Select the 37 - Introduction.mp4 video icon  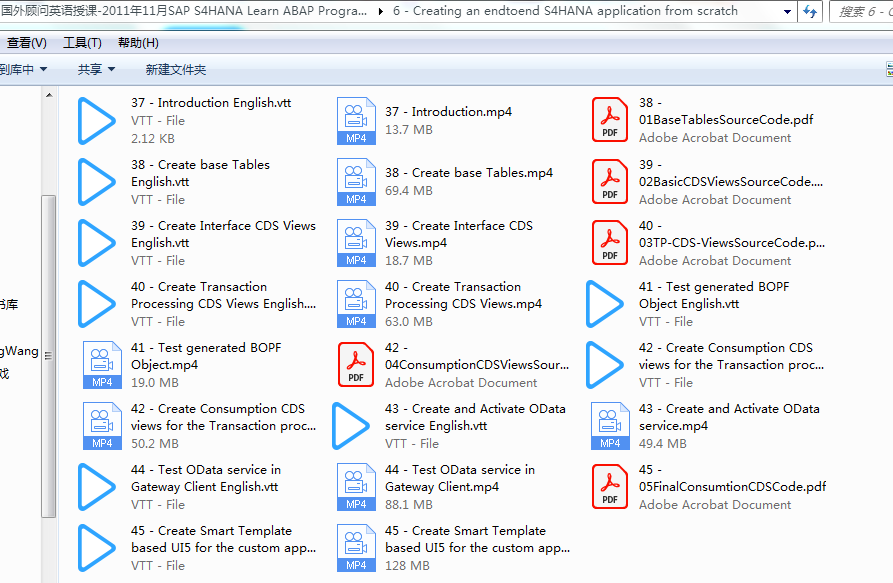click(x=356, y=121)
